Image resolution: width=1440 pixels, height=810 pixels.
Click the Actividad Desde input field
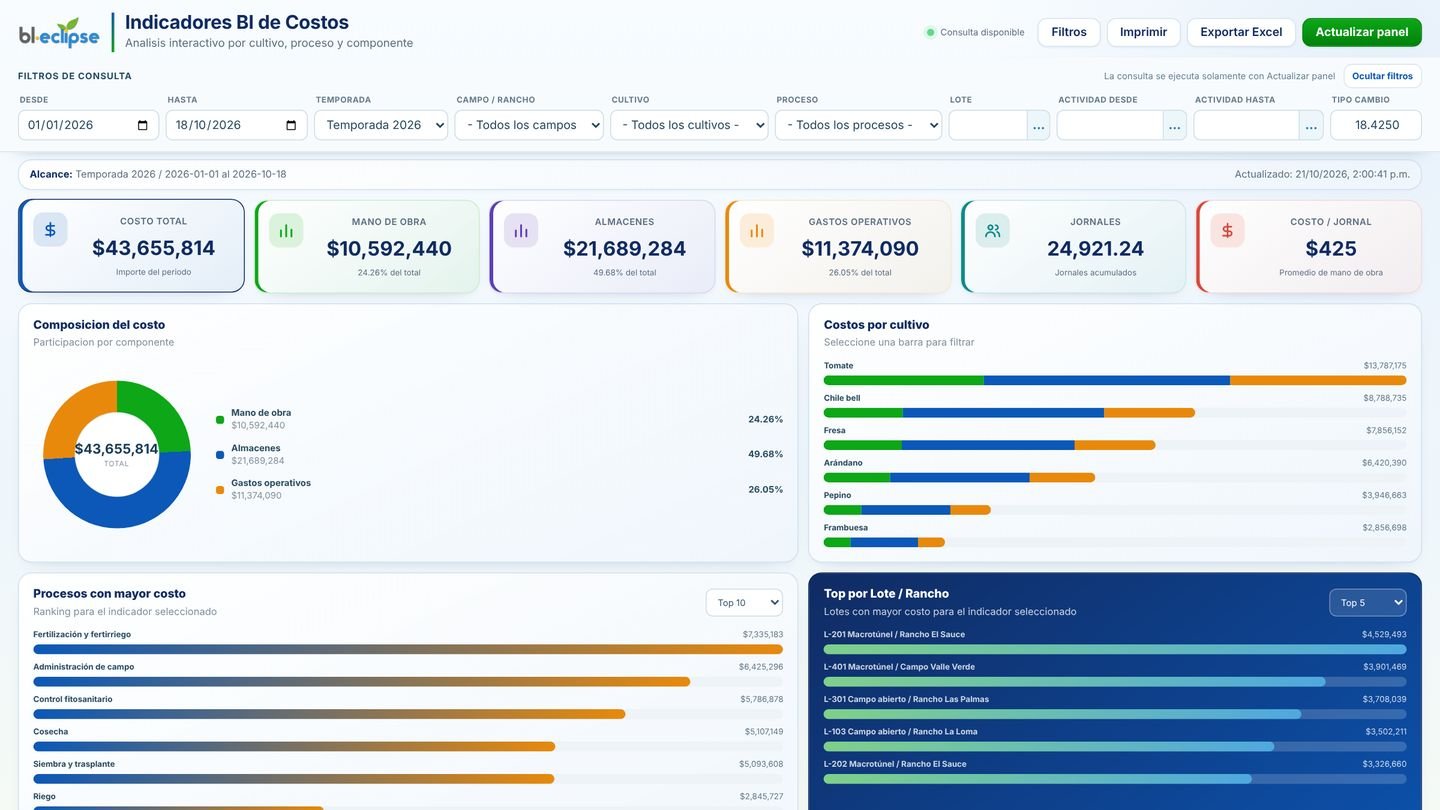pos(1110,125)
